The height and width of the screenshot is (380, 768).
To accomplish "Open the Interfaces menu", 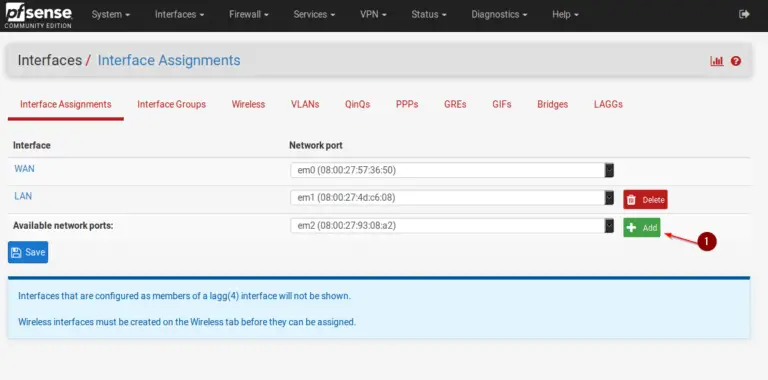I will 179,15.
